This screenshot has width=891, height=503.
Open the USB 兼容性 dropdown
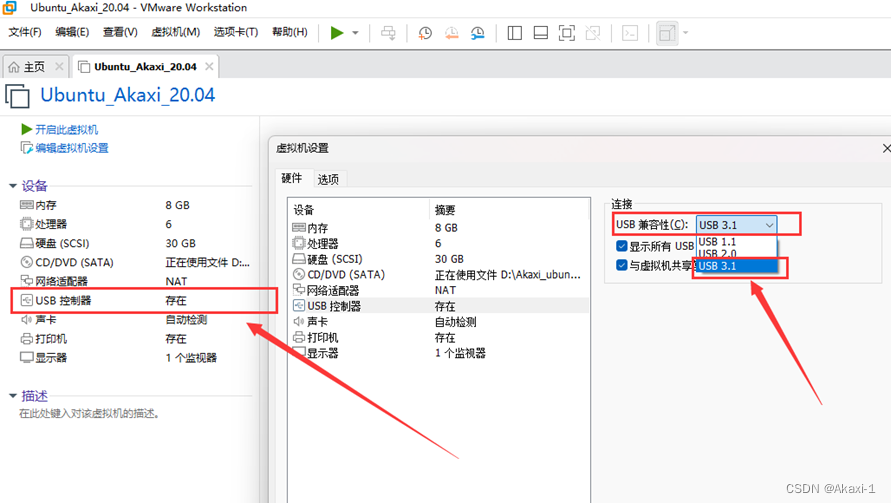[736, 225]
